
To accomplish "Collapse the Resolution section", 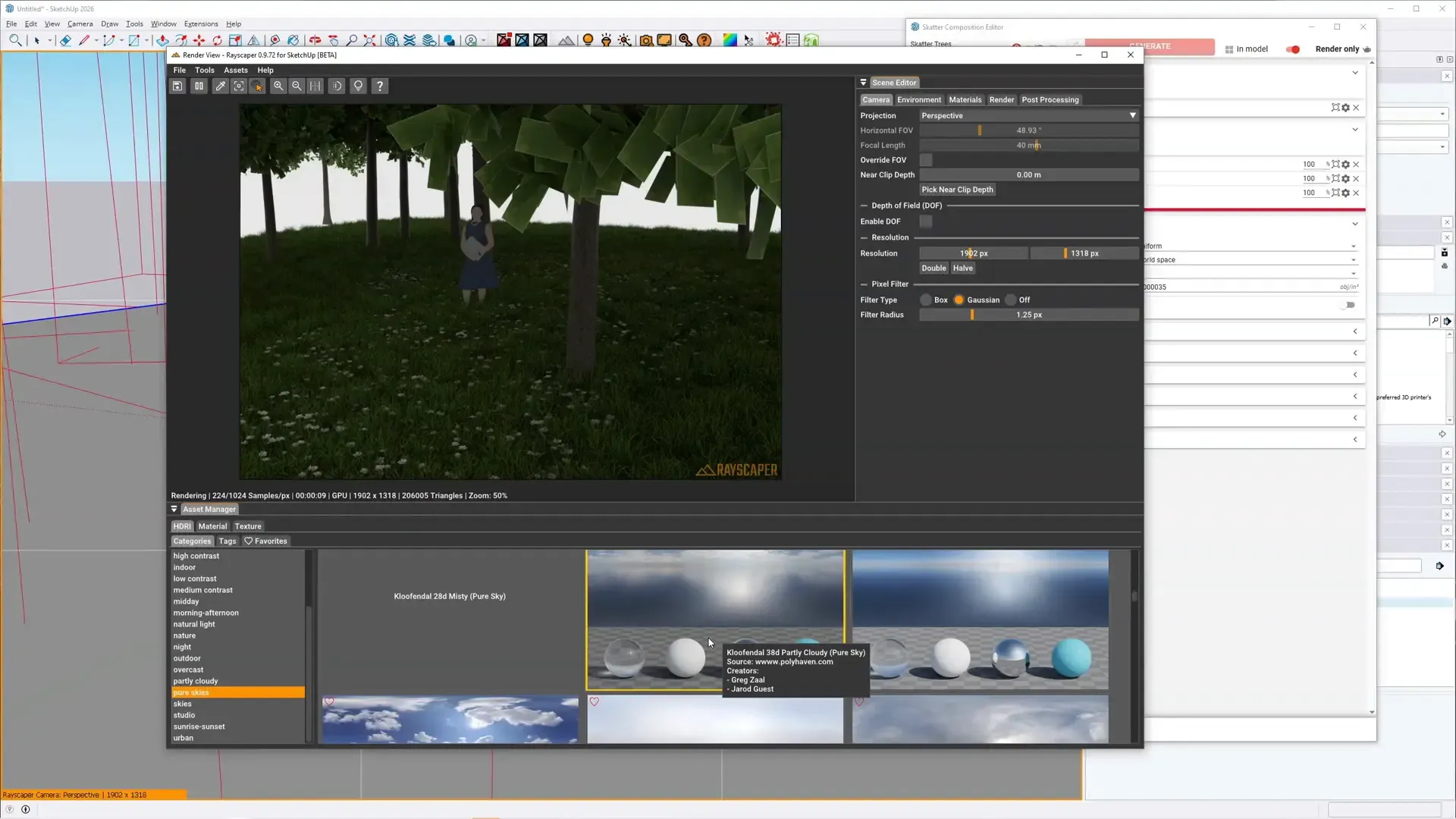I will (864, 237).
